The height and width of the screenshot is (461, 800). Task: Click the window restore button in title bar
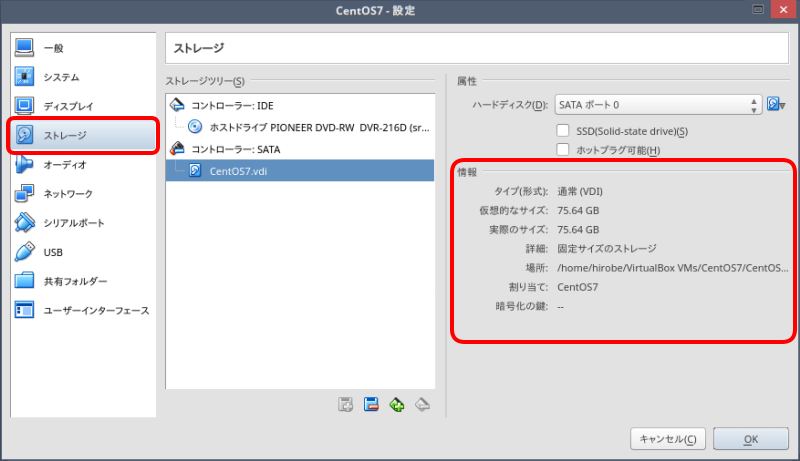[758, 9]
